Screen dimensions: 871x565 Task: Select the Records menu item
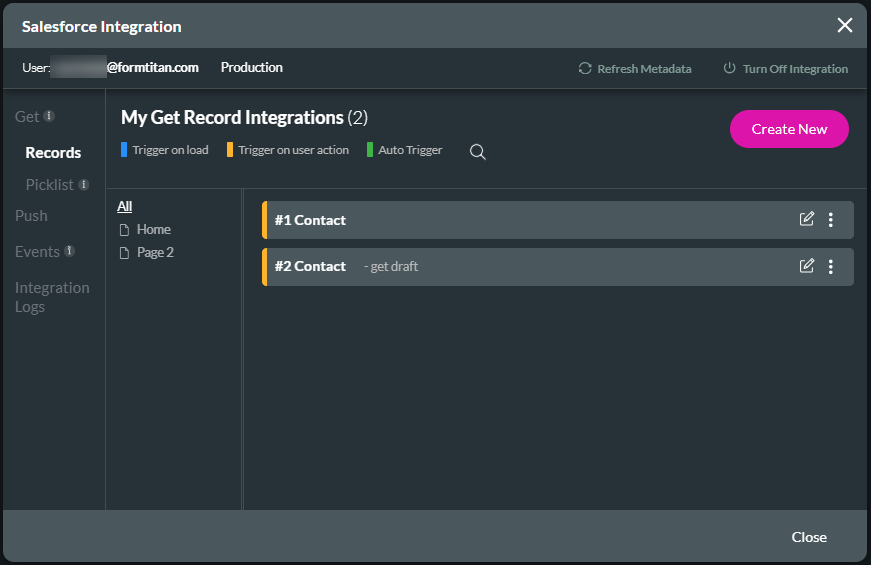[53, 153]
